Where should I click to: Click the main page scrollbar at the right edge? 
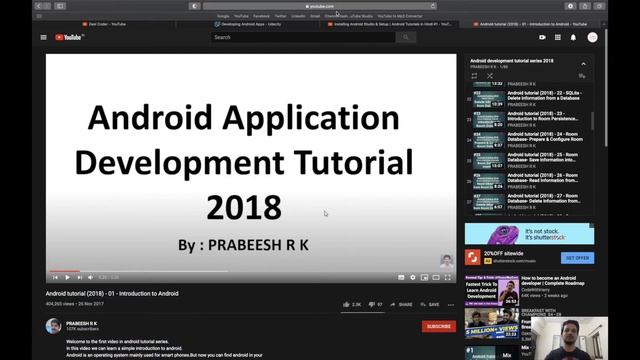pyautogui.click(x=606, y=88)
